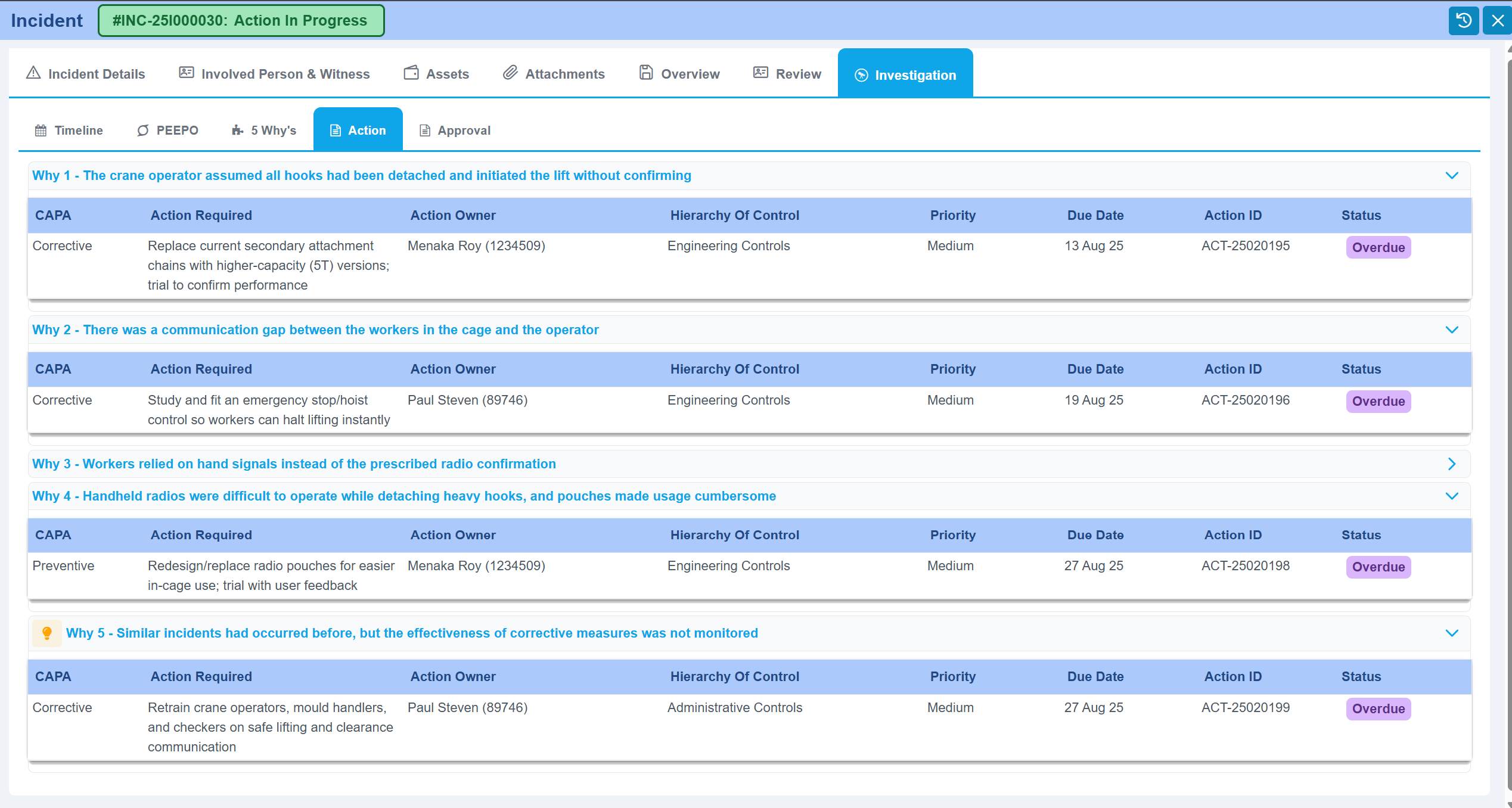Click the Involved Person & Witness tab
The image size is (1512, 808).
tap(274, 74)
